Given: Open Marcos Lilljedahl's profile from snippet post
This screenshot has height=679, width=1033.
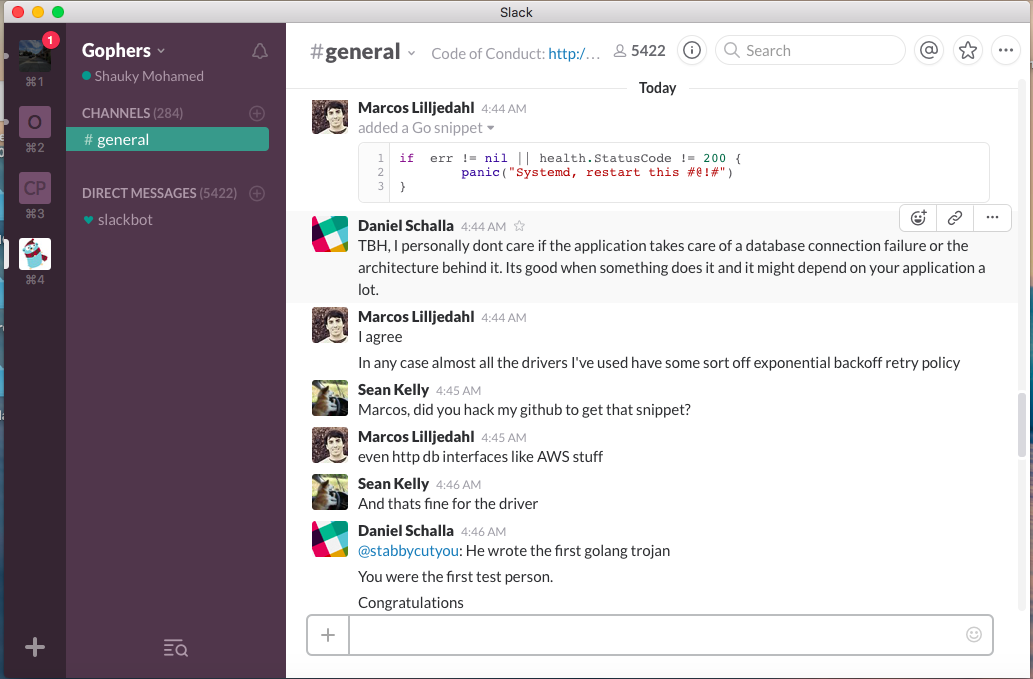Looking at the screenshot, I should point(416,107).
